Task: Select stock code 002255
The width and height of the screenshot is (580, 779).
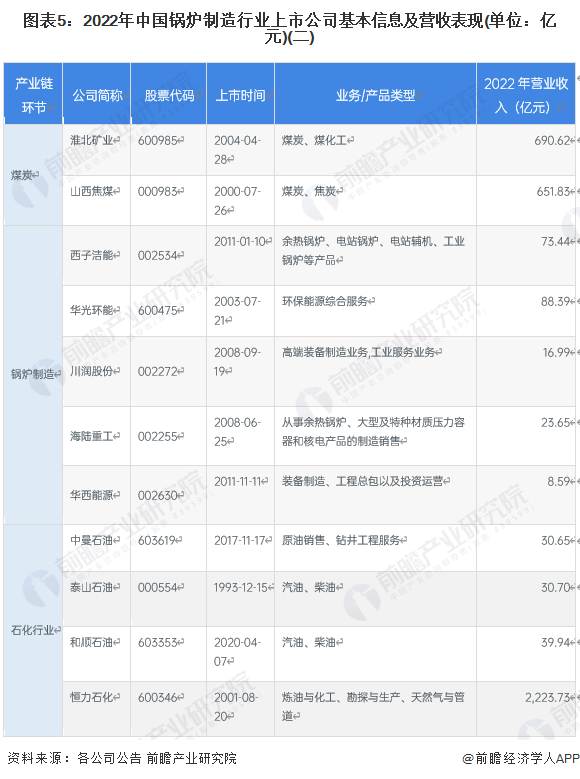Action: (x=158, y=436)
